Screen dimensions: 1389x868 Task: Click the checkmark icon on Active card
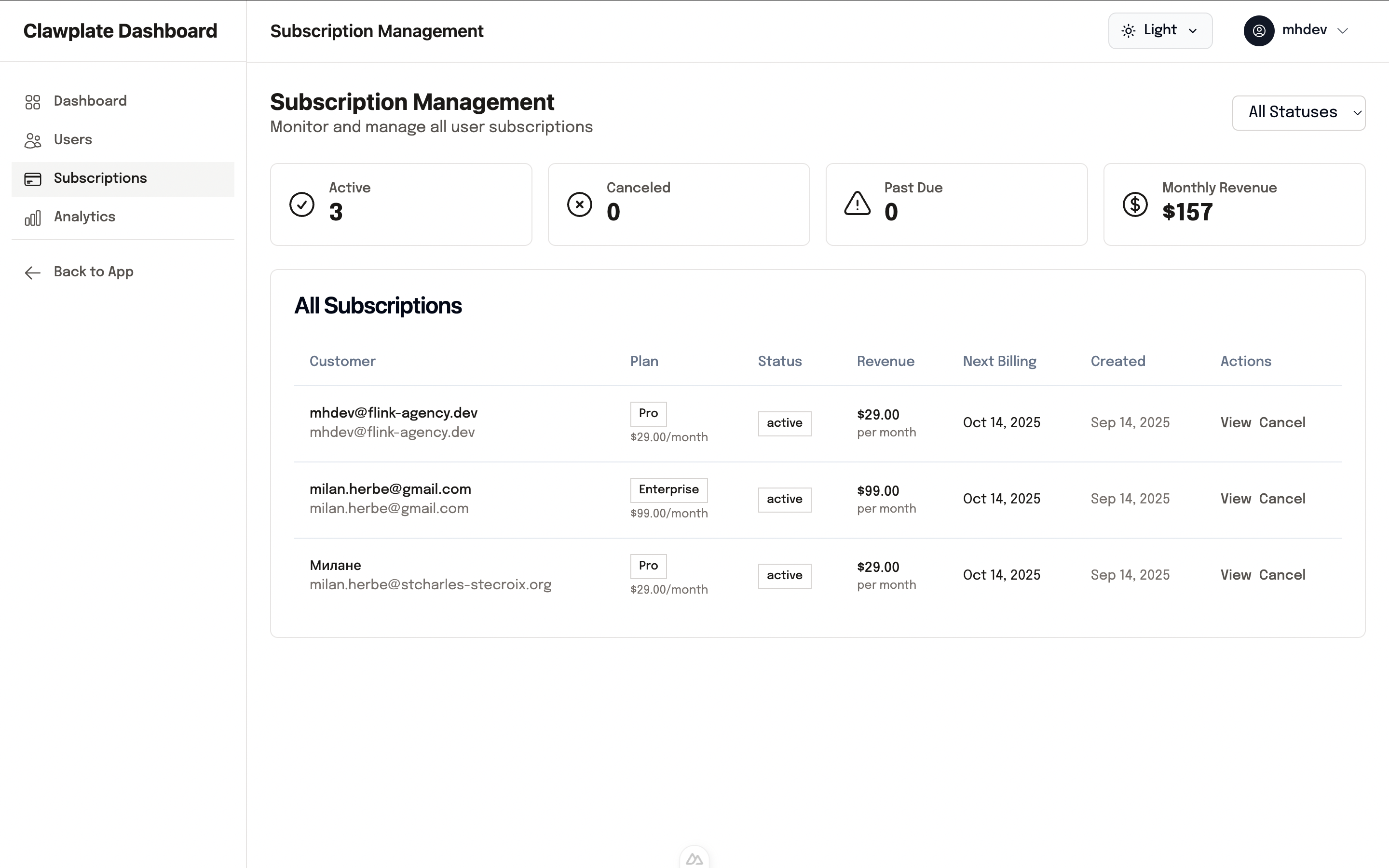pos(302,204)
